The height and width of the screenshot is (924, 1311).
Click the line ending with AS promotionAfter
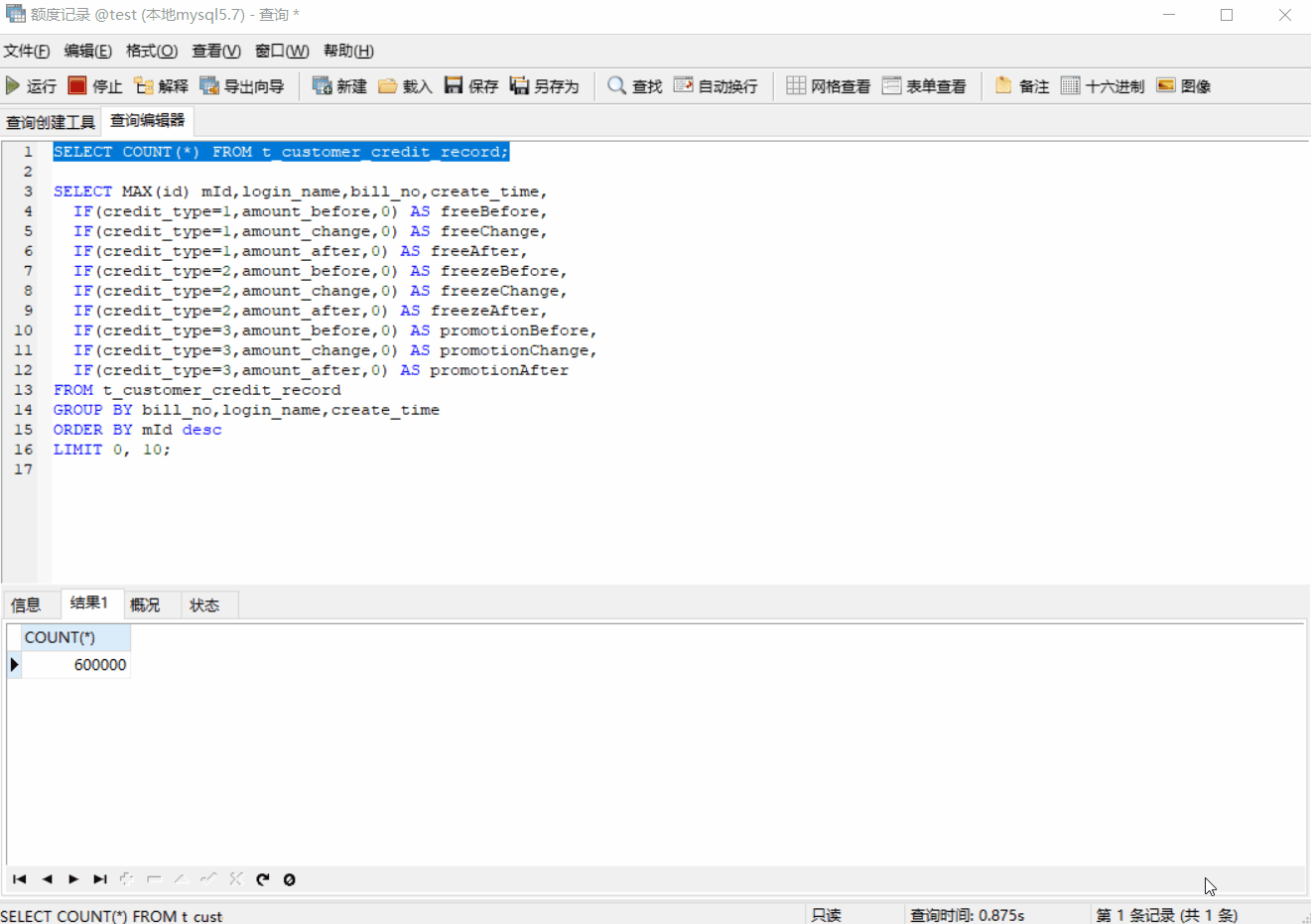321,370
